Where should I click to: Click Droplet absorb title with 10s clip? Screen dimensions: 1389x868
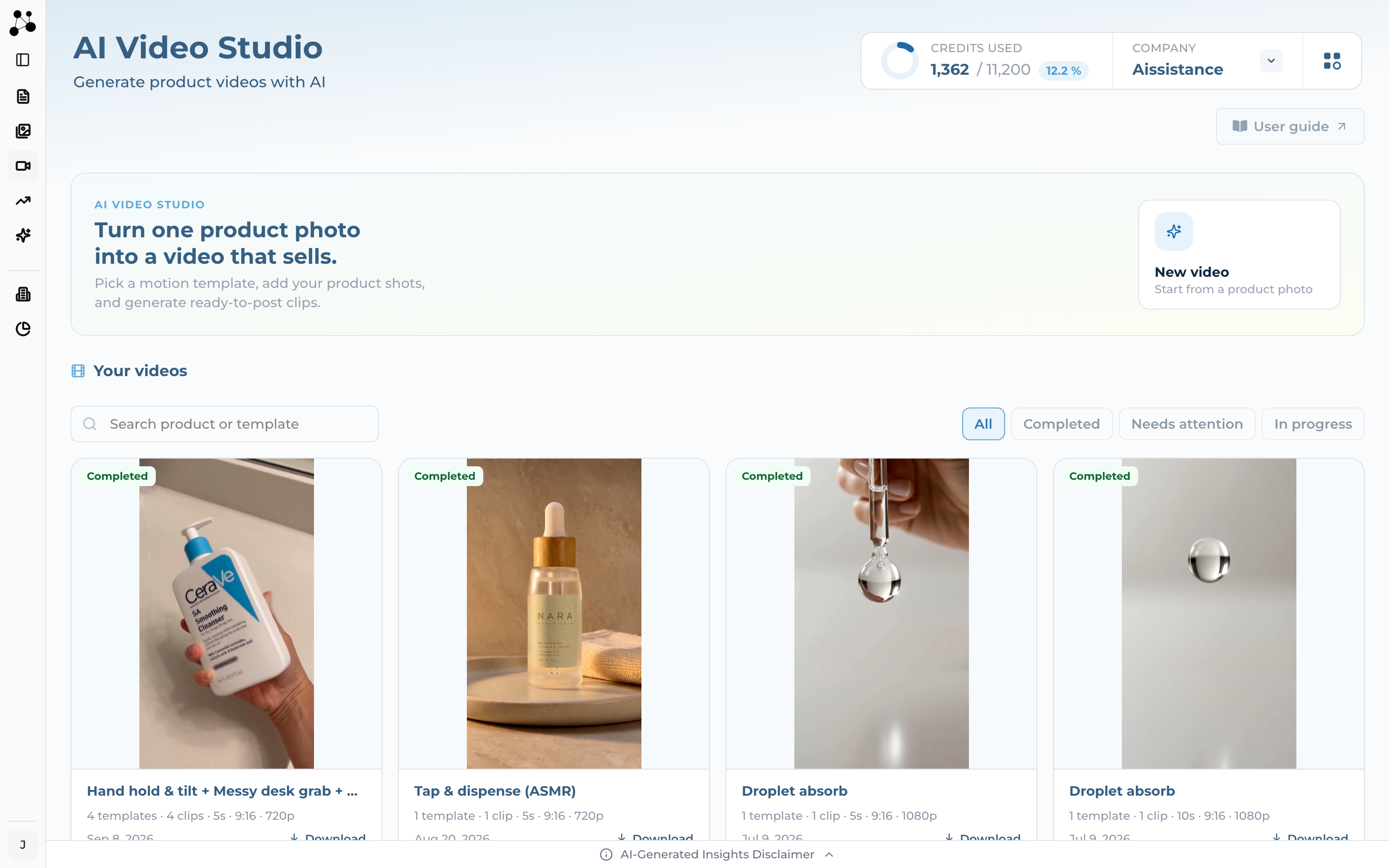(1121, 790)
